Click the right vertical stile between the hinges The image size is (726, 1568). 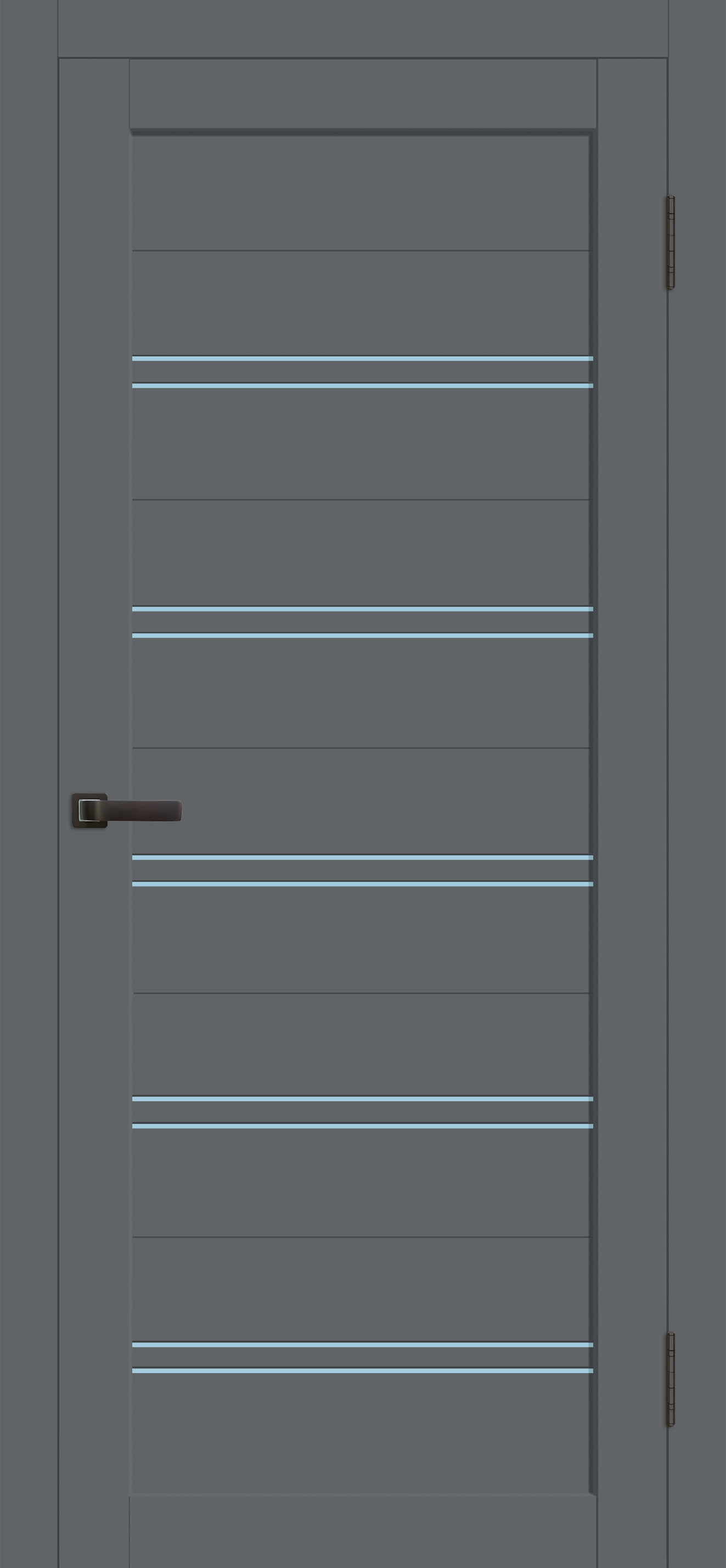tap(632, 810)
